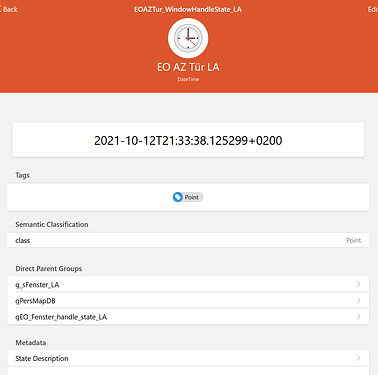Viewport: 378px width, 375px height.
Task: Click the Tags section heading
Action: [x=22, y=175]
